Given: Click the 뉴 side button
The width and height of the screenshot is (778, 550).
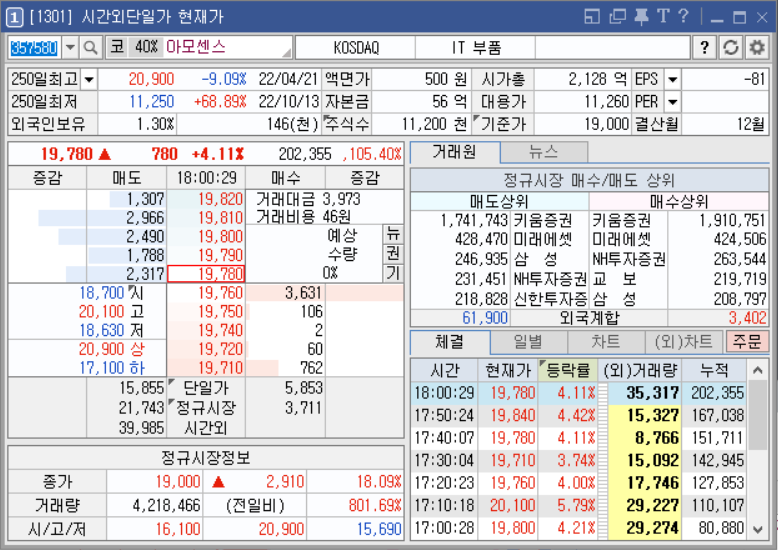Looking at the screenshot, I should pyautogui.click(x=393, y=234).
